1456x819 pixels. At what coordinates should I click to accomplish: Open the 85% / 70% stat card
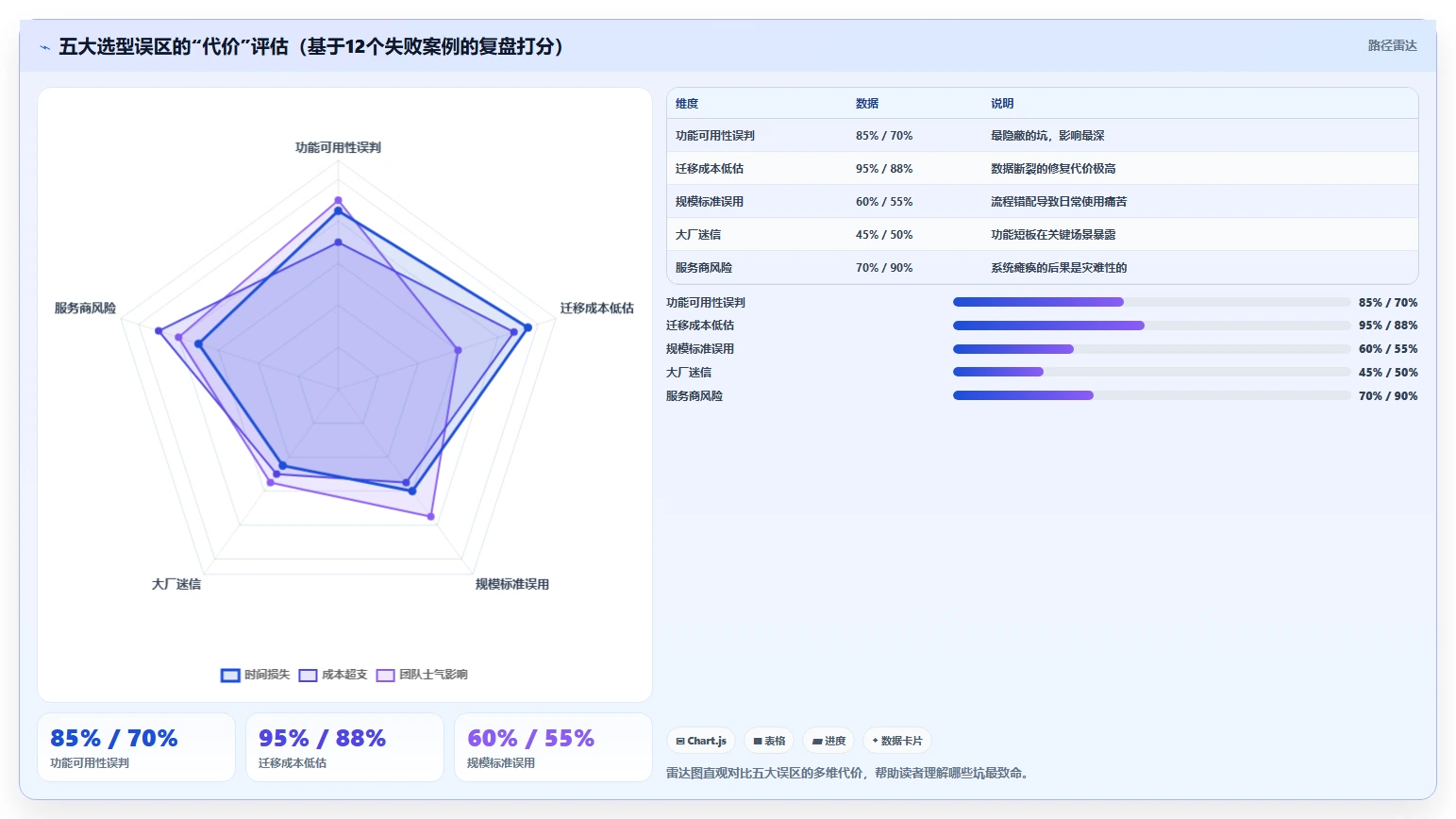pos(136,747)
